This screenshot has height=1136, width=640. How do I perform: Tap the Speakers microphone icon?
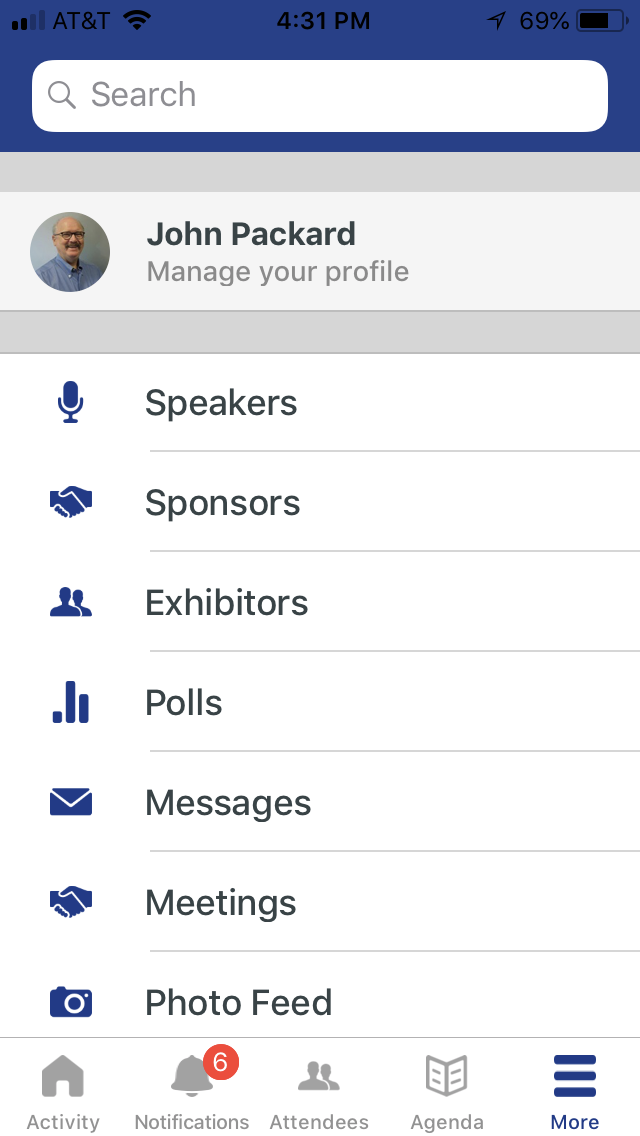point(70,403)
